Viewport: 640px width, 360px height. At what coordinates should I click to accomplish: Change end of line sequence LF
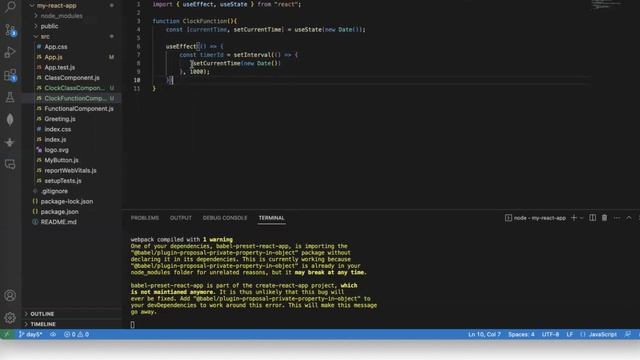tap(569, 334)
